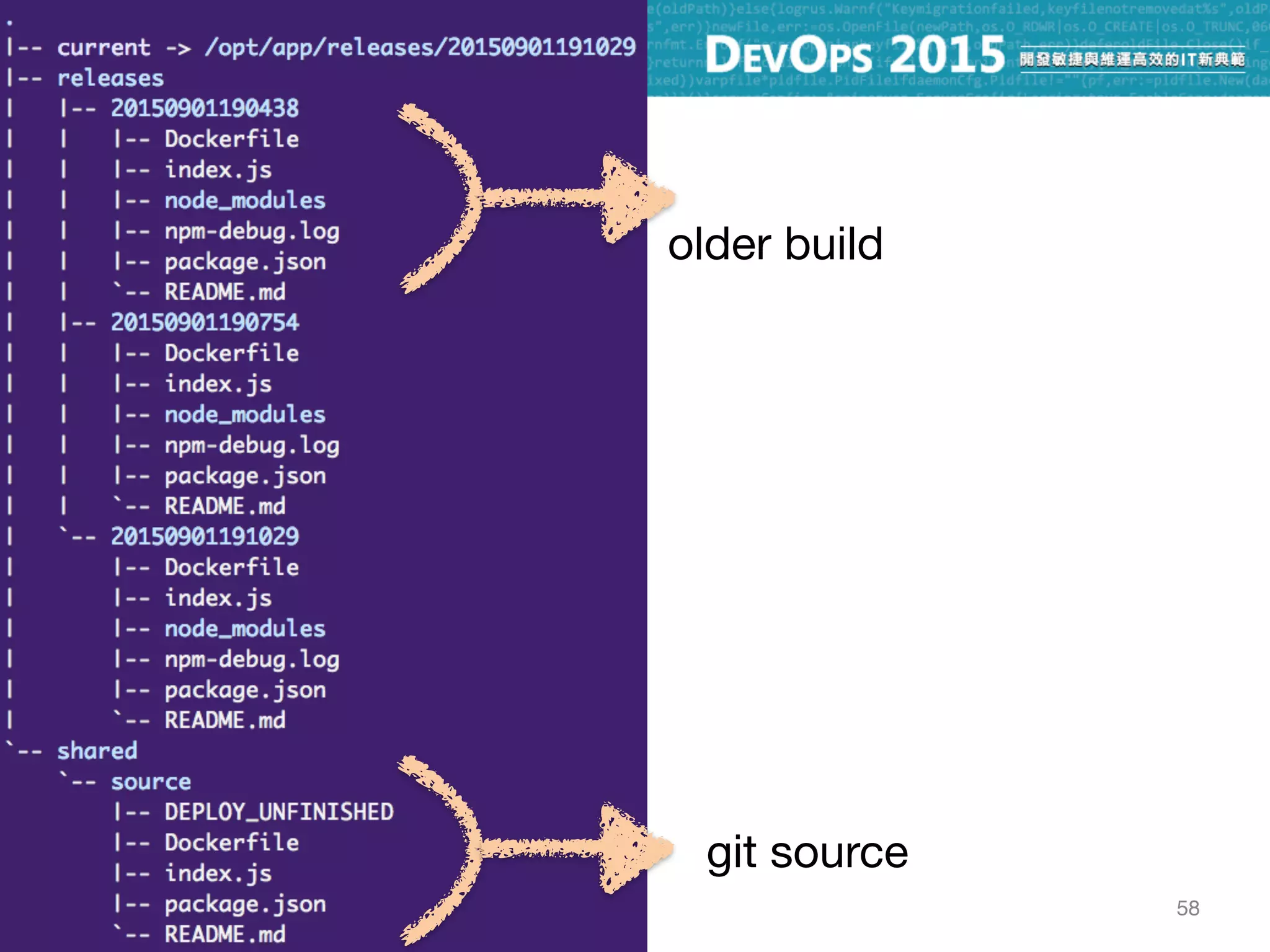Screen dimensions: 1270x952
Task: Select the 20150901190438 release folder
Action: coord(205,108)
